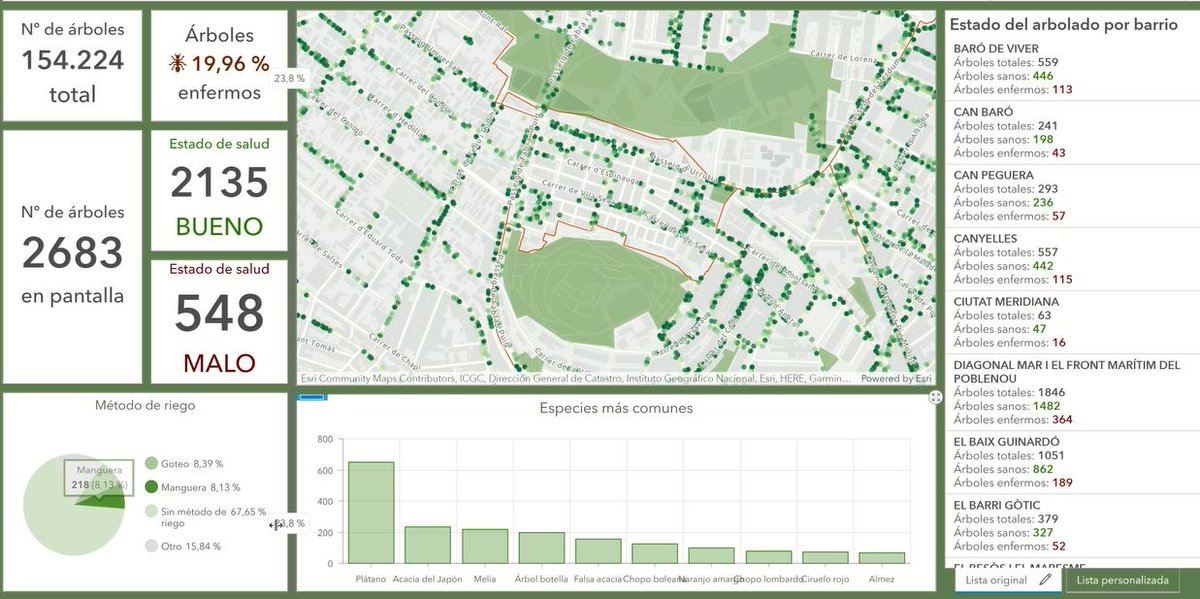Select the DIAGONAL MAR I EL FRONT MARÍTIM entry
This screenshot has width=1200, height=599.
coord(1070,391)
